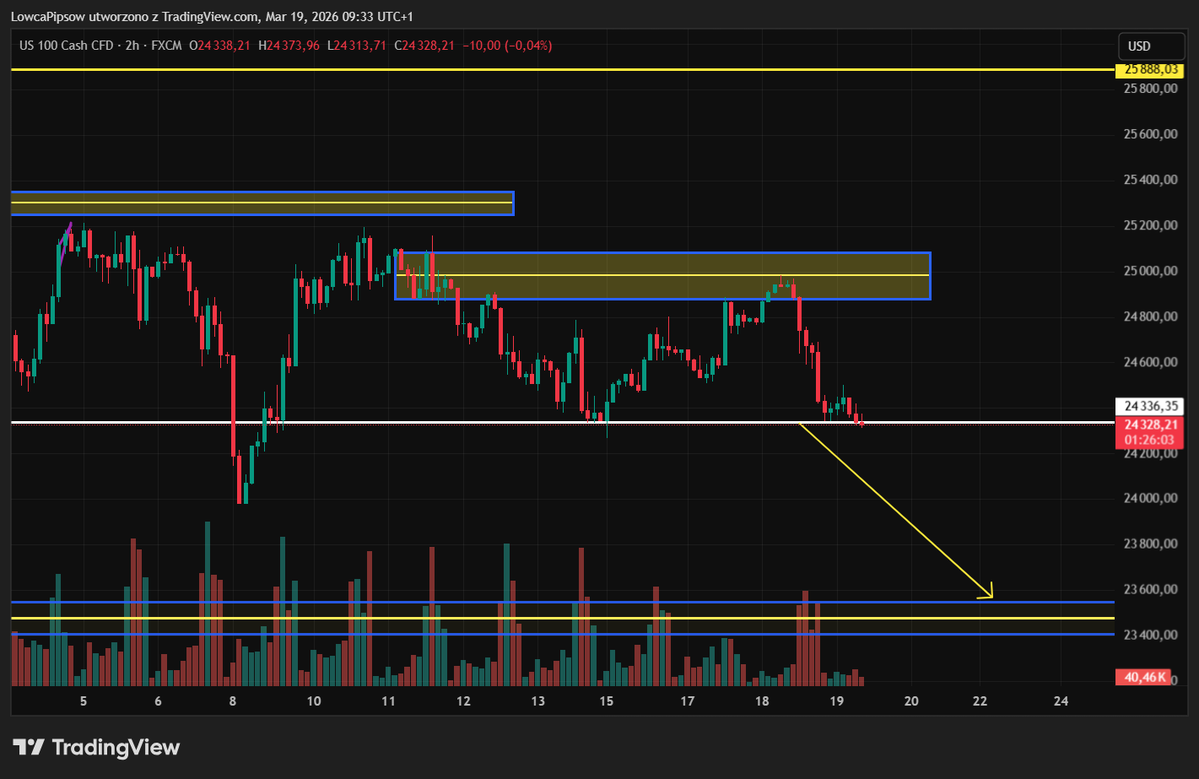The image size is (1199, 779).
Task: Click the 24600,00 price axis tick
Action: point(1150,362)
